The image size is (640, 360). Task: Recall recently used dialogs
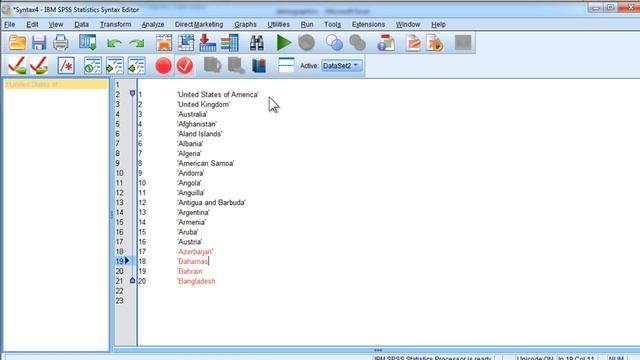tap(87, 42)
